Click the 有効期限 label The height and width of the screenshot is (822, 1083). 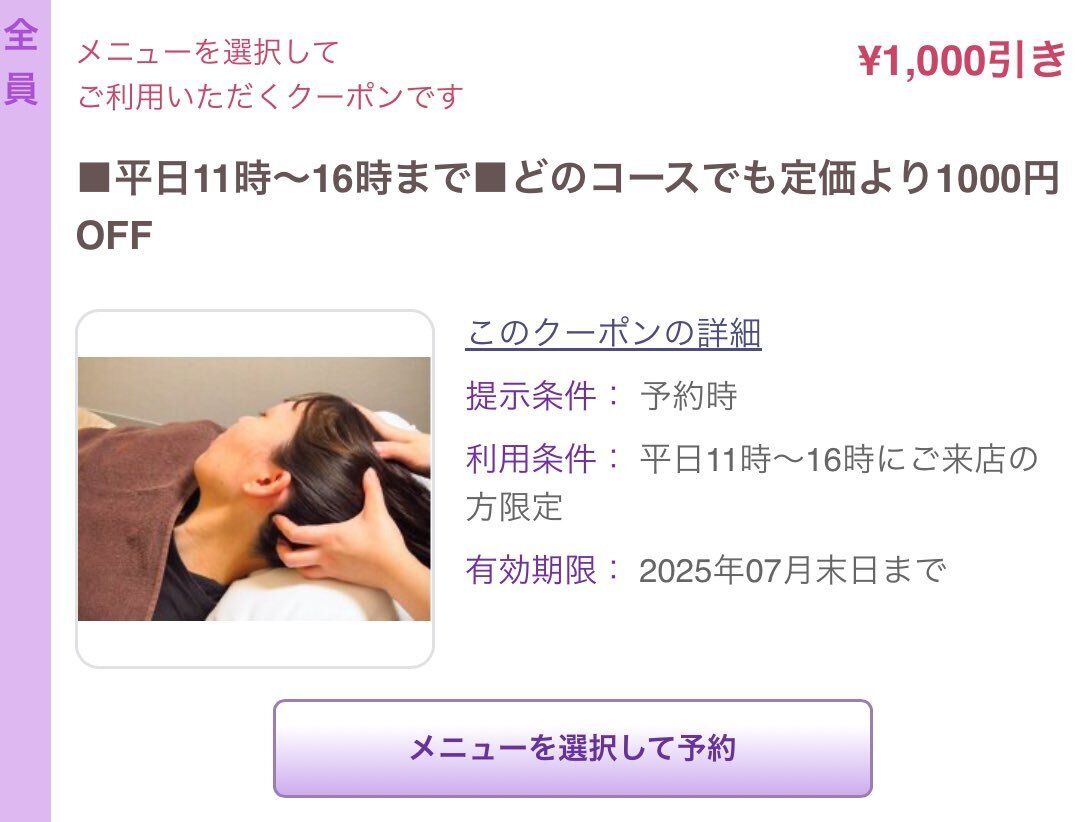pos(530,570)
